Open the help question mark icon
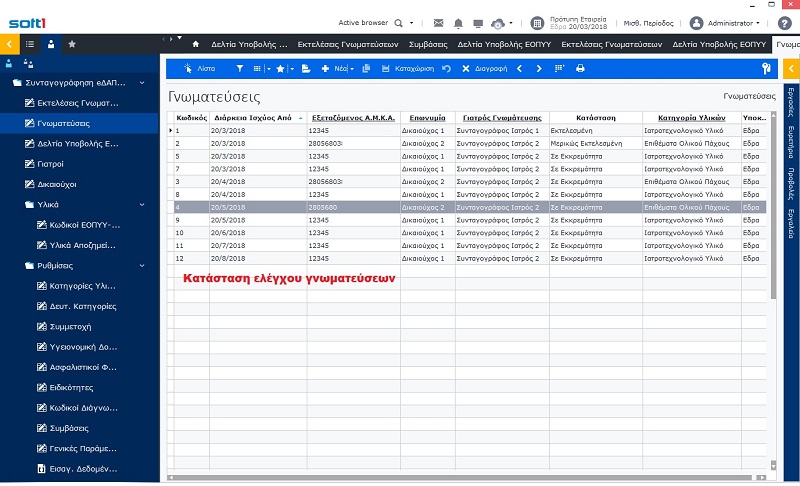This screenshot has width=800, height=486. coord(785,23)
